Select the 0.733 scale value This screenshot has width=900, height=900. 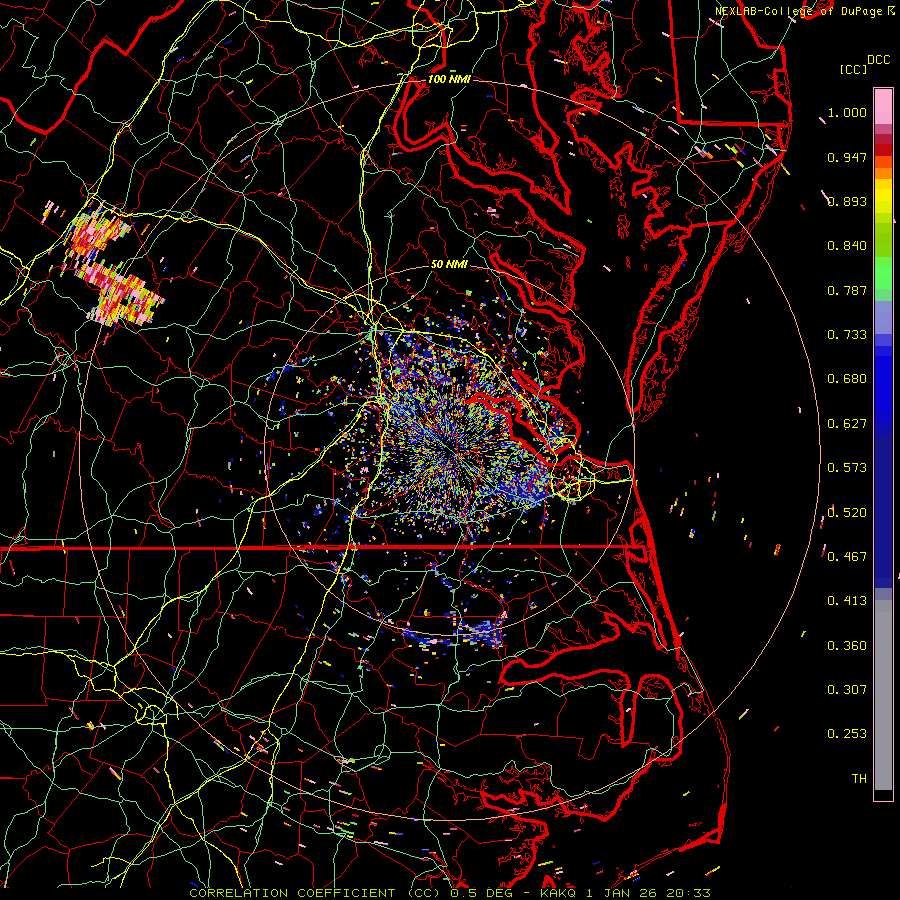coord(847,335)
